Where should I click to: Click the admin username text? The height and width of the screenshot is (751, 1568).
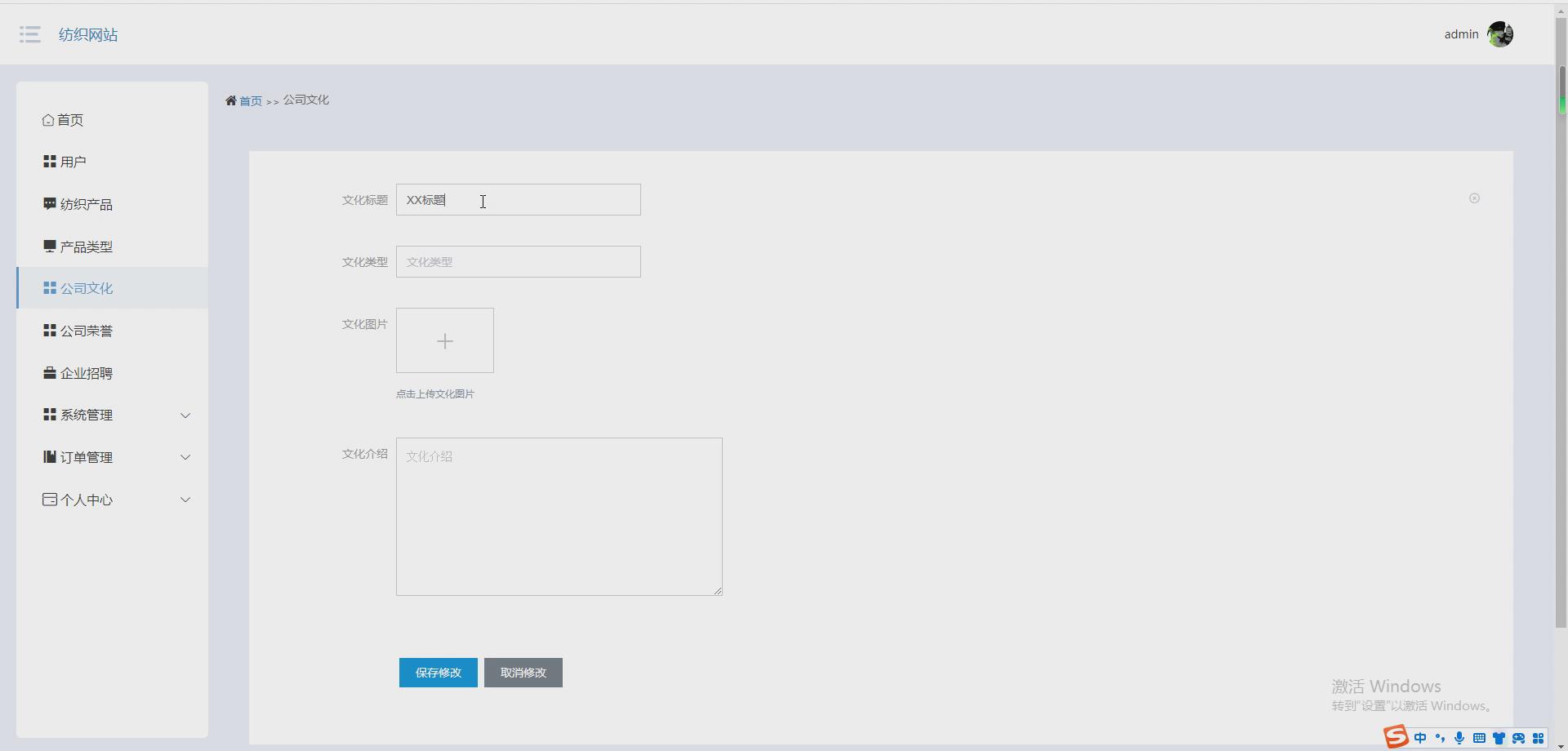pos(1461,34)
